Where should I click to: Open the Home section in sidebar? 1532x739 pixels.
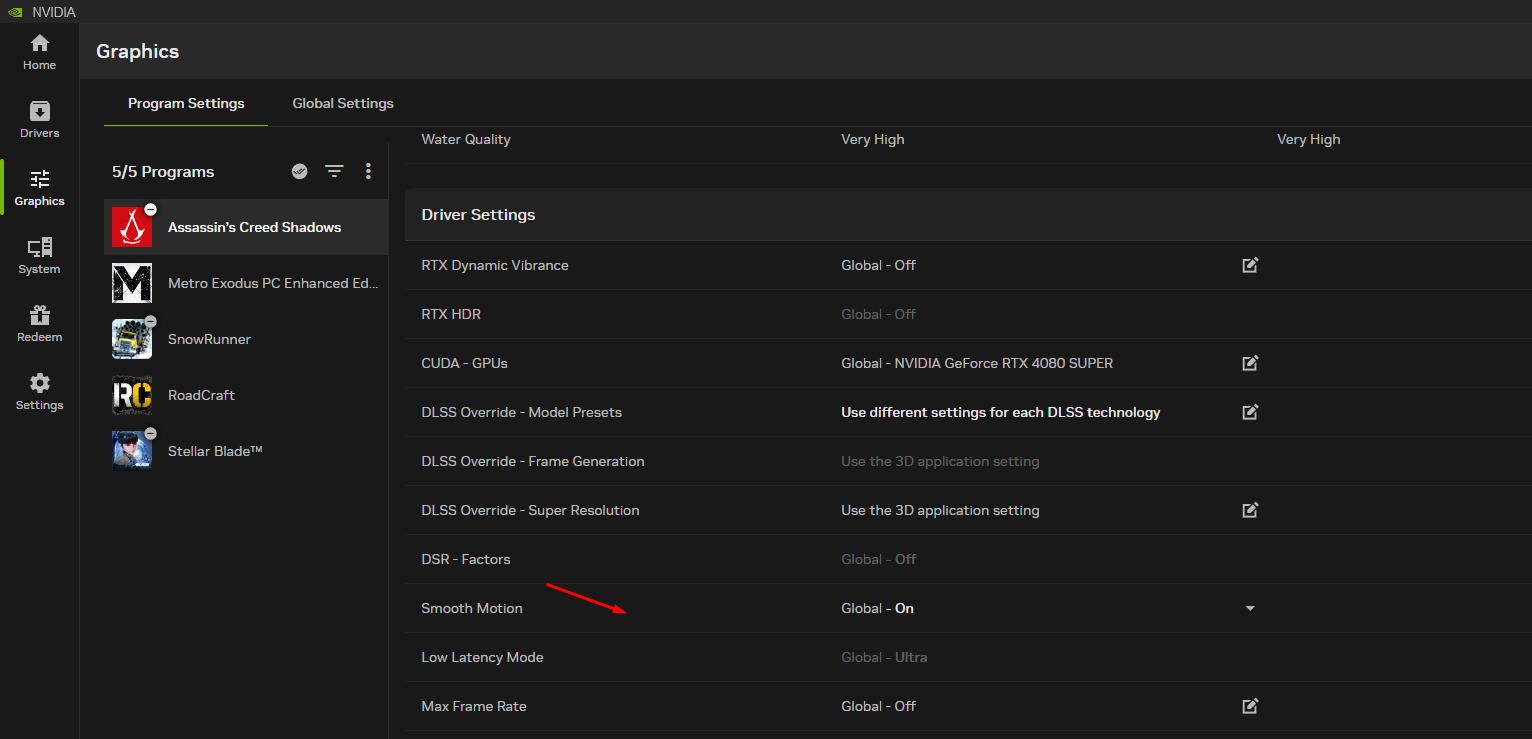(x=39, y=52)
